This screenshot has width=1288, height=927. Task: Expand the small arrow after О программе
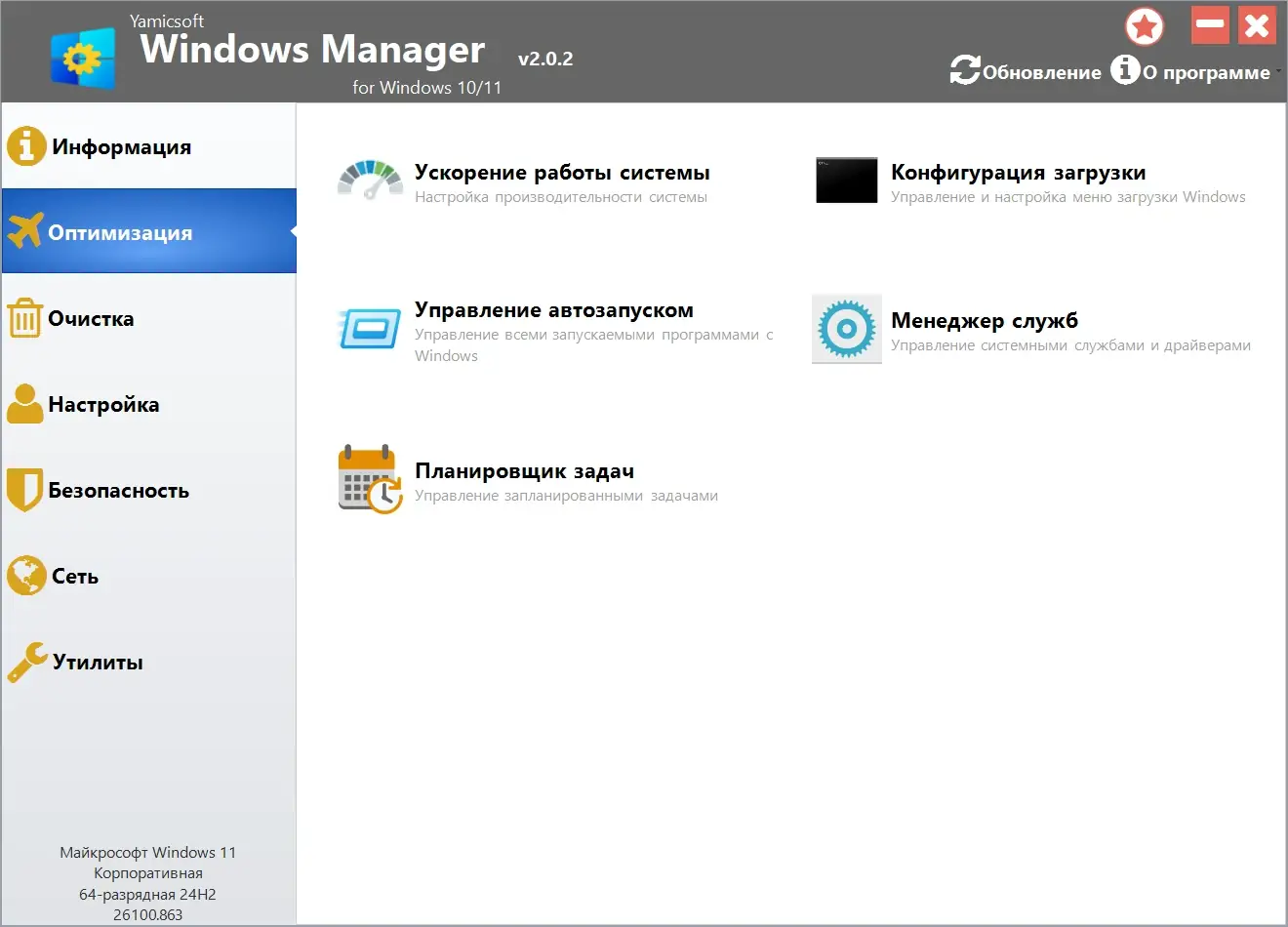point(1278,71)
